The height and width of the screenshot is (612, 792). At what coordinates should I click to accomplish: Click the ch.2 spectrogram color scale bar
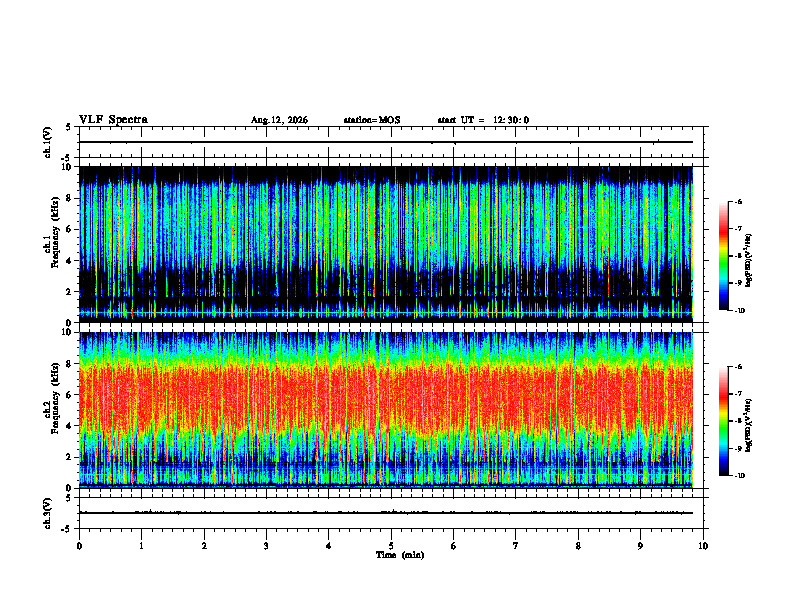pyautogui.click(x=724, y=421)
